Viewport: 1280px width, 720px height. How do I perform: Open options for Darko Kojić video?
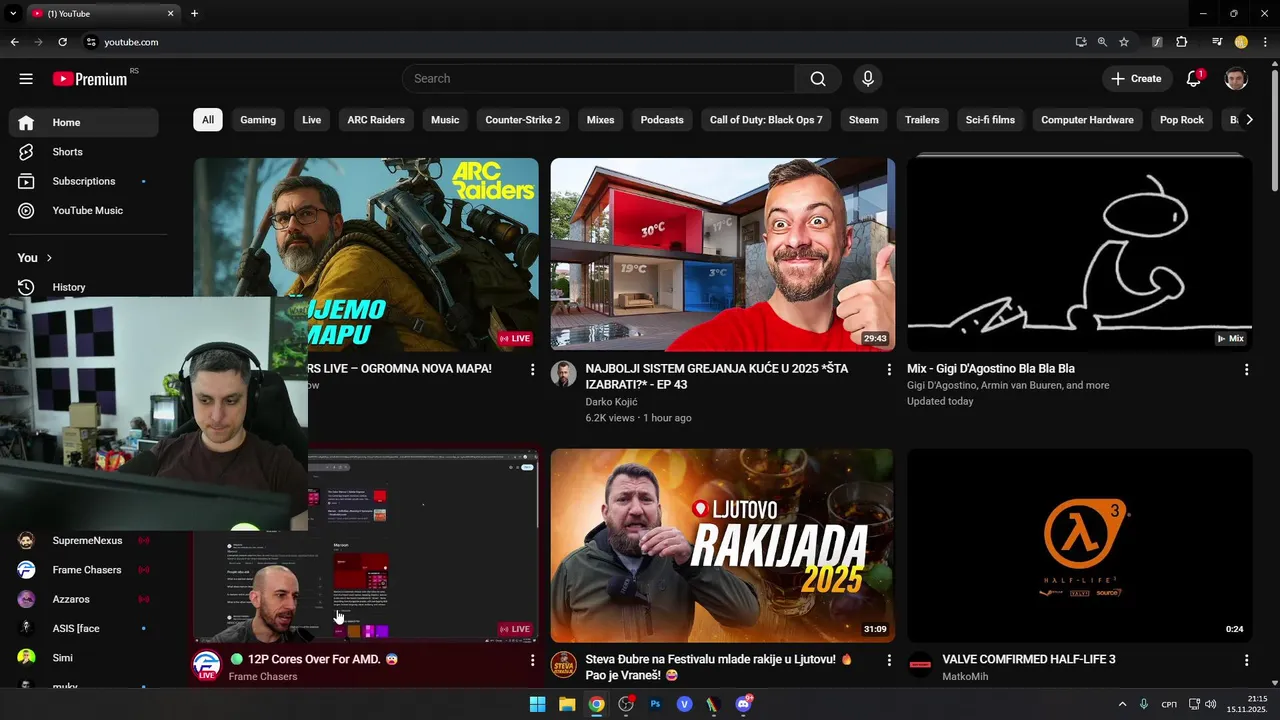pos(889,370)
